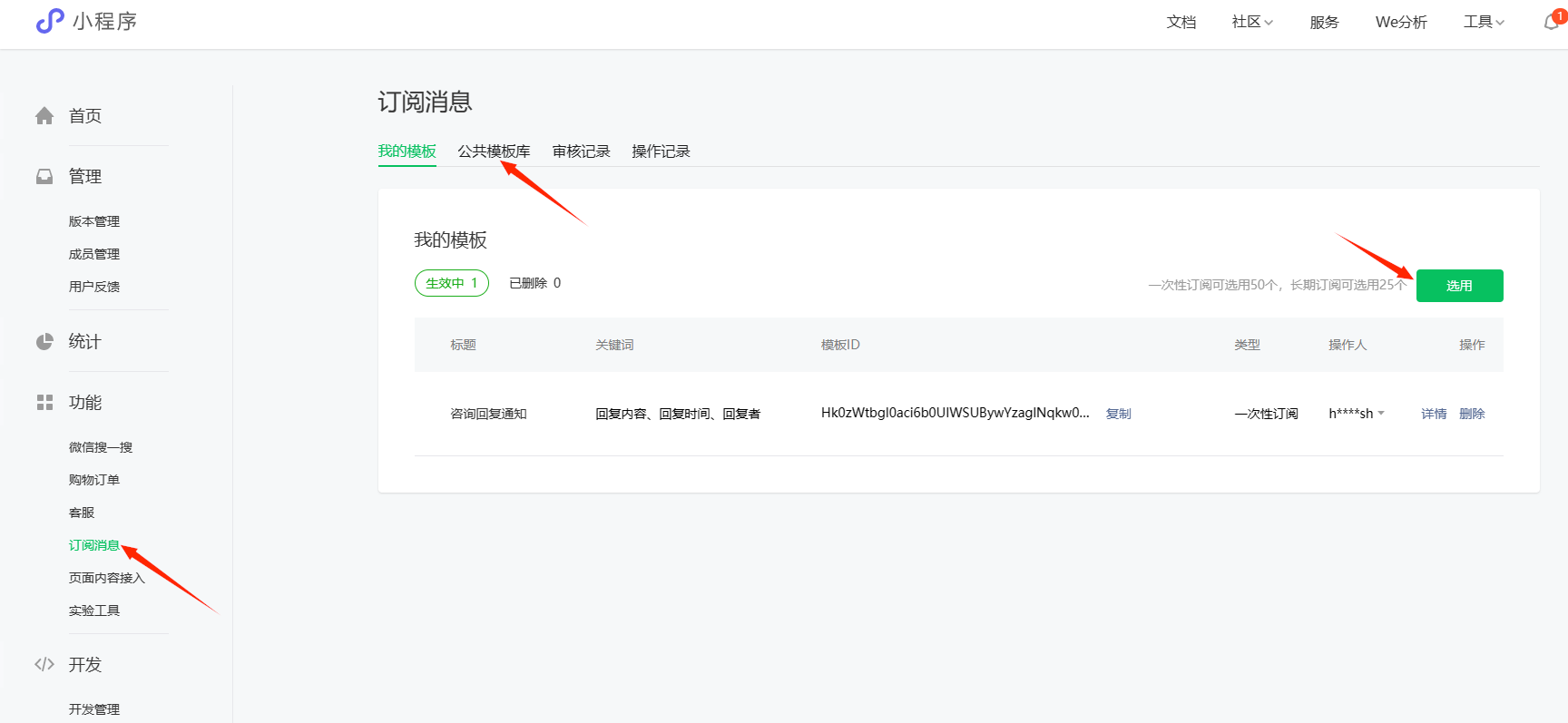
Task: Click the Mini Program logo icon
Action: click(x=50, y=21)
